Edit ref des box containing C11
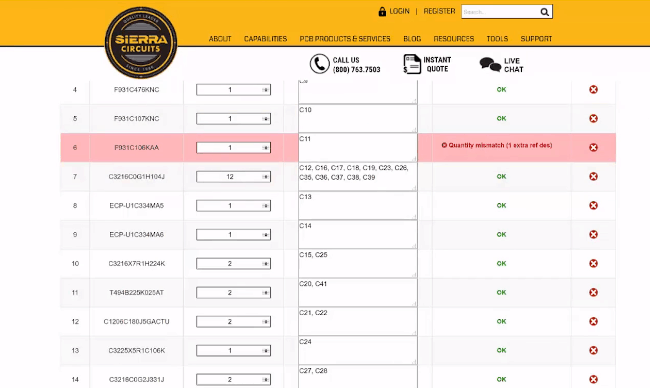The width and height of the screenshot is (650, 388). click(358, 148)
